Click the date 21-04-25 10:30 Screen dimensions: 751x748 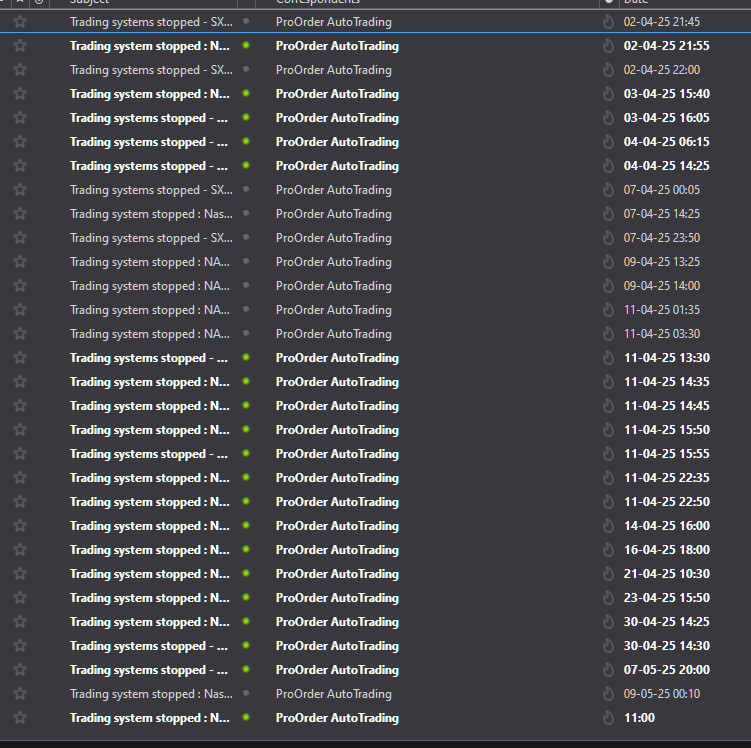coord(667,574)
